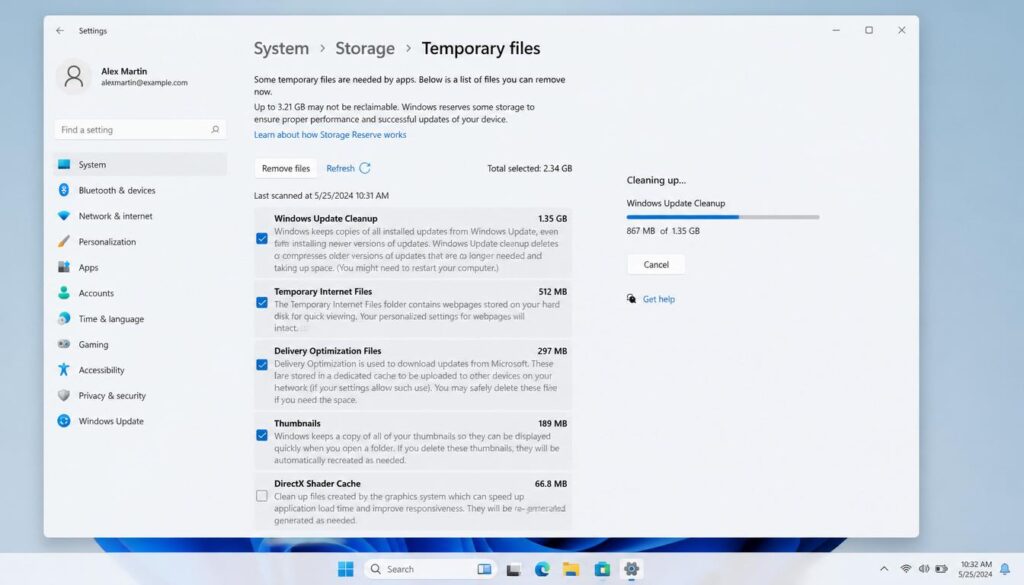Uncheck Windows Update Cleanup checkbox
Viewport: 1024px width, 585px height.
[x=262, y=238]
